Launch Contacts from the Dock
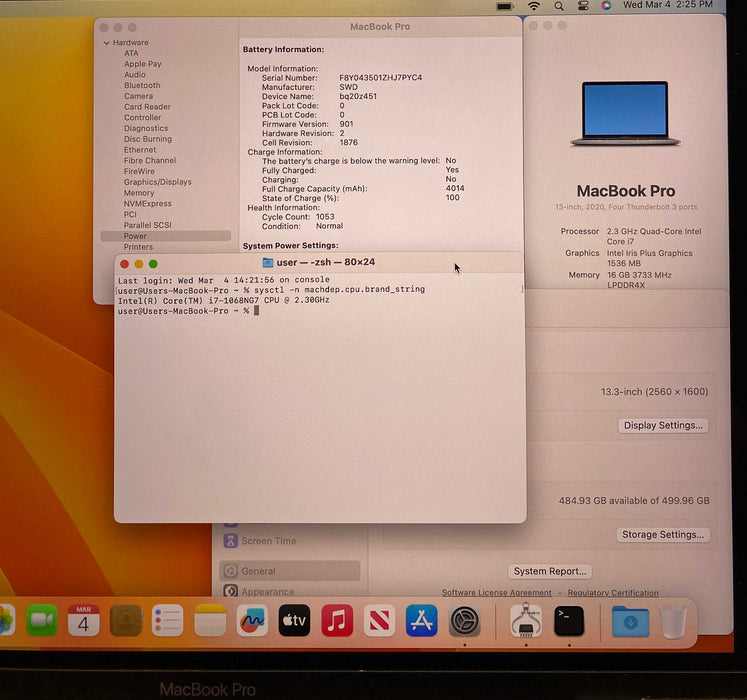747x700 pixels. [x=126, y=620]
